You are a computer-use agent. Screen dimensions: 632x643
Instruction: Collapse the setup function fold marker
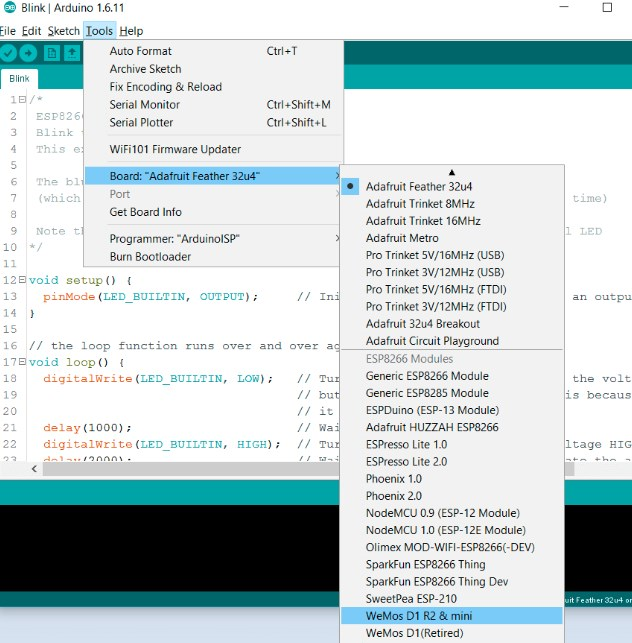[22, 280]
